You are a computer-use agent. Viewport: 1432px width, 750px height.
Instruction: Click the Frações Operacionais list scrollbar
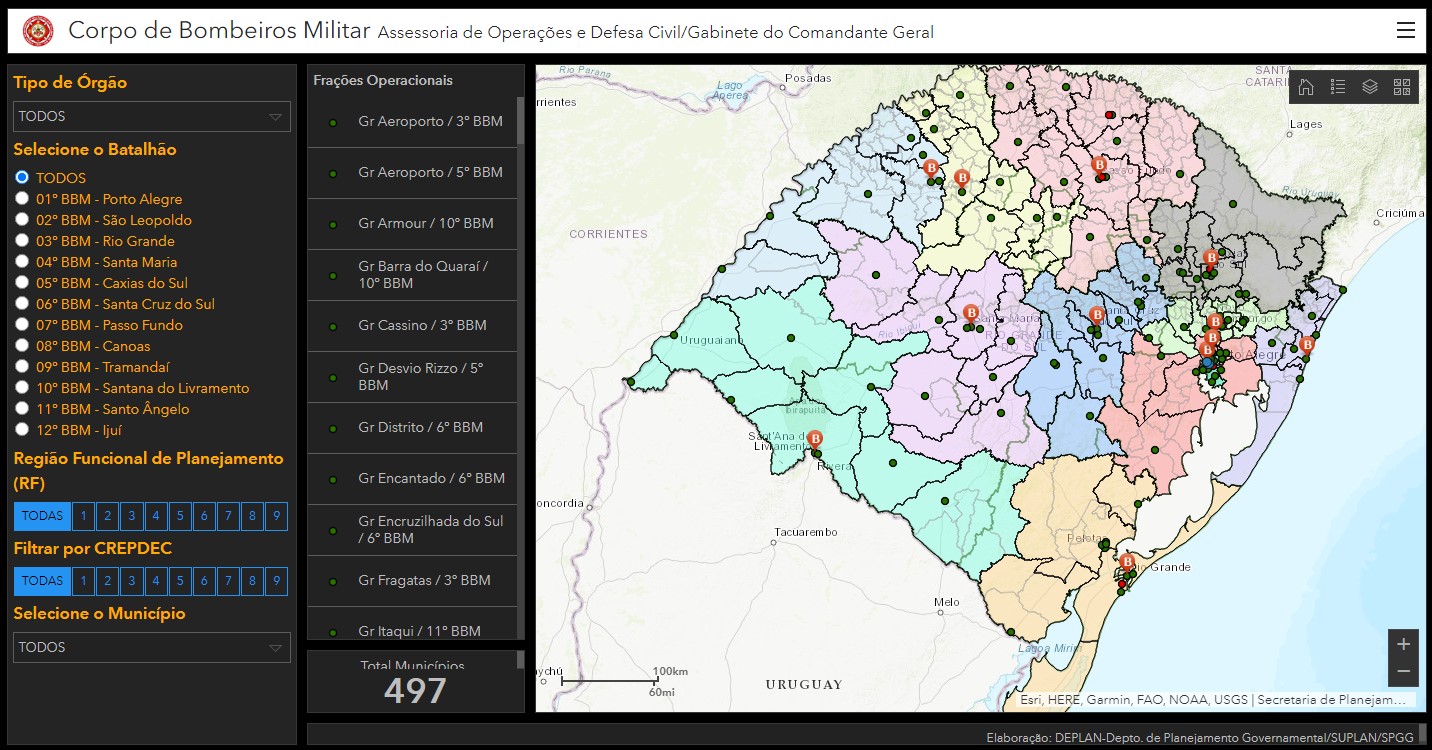click(x=520, y=121)
